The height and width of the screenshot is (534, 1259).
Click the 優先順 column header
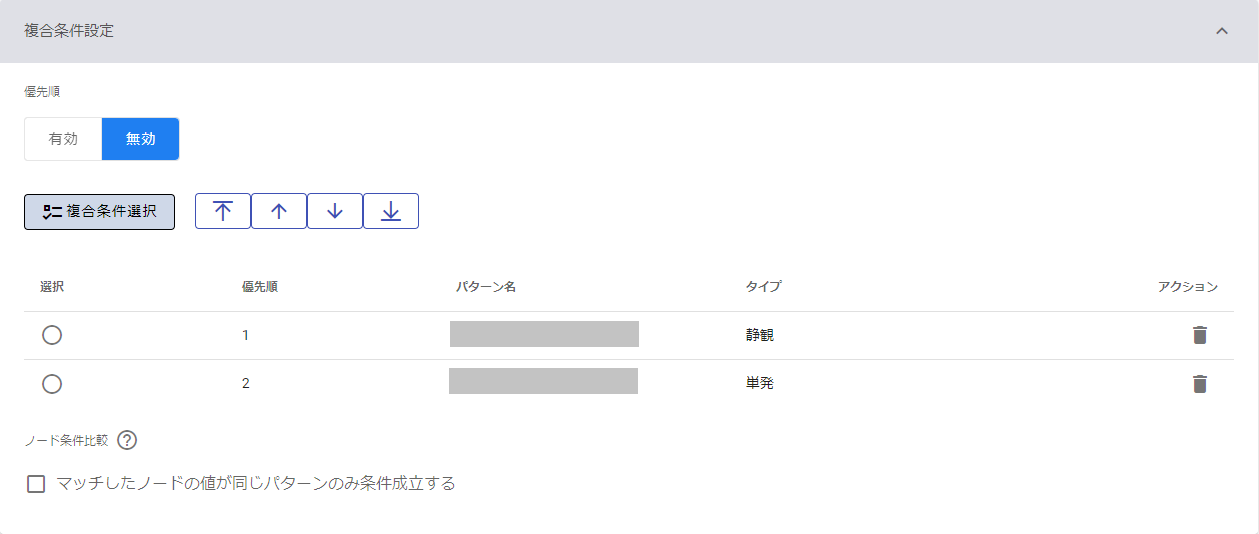(x=260, y=287)
